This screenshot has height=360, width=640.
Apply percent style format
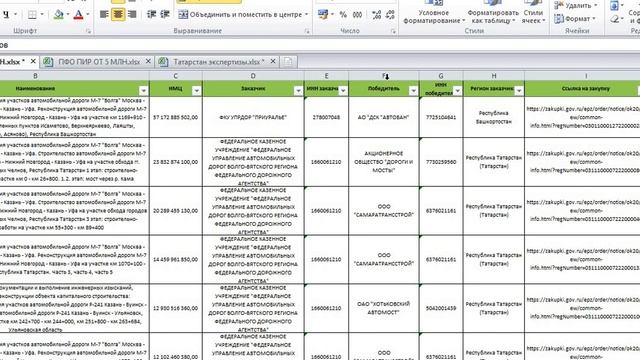coord(343,15)
